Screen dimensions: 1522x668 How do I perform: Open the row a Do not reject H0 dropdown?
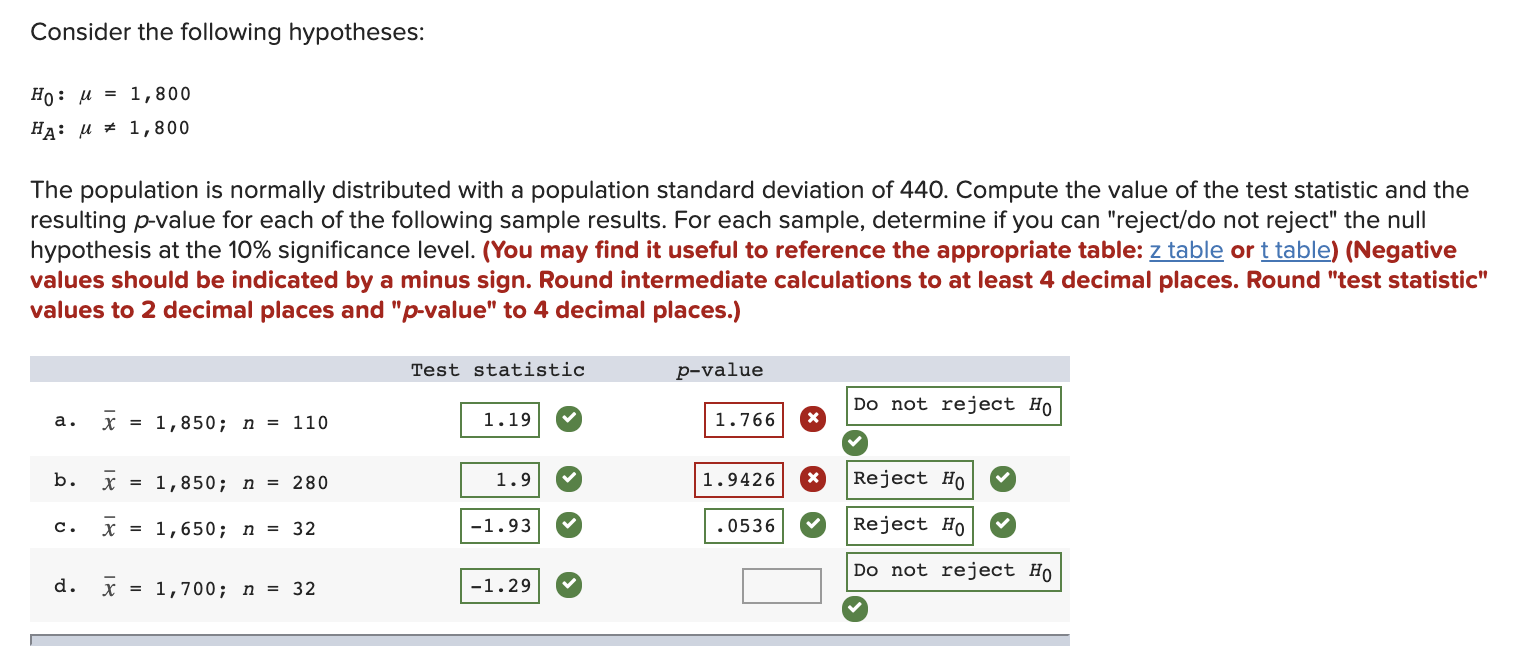click(953, 406)
